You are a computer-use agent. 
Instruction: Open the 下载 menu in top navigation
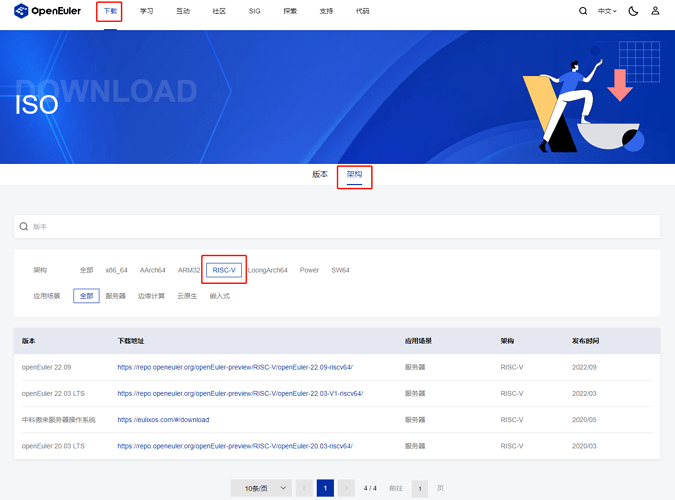[x=110, y=11]
